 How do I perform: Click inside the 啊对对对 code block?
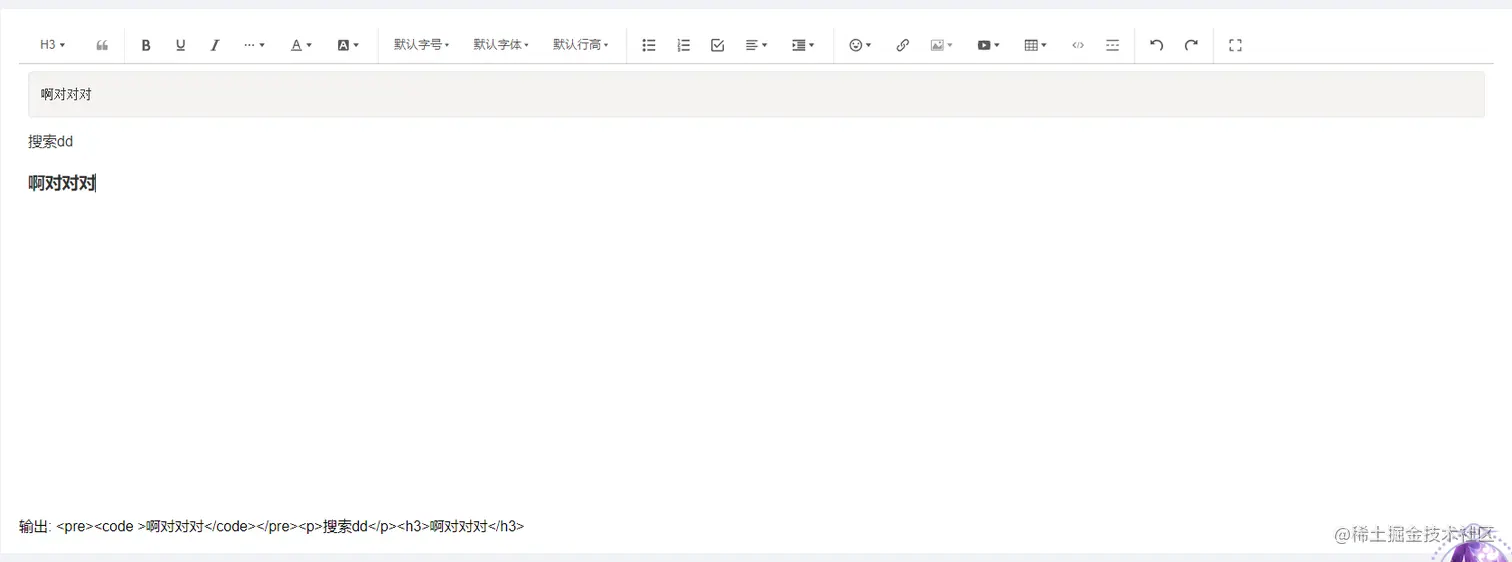[x=756, y=94]
